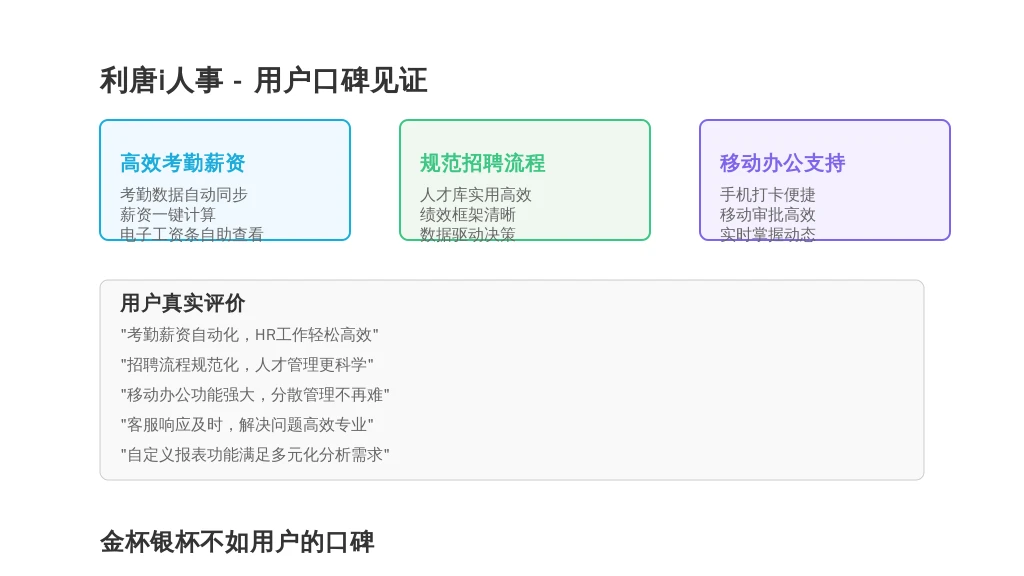Select the quote about 考勤薪资自动化
Viewport: 1024px width, 576px height.
click(249, 335)
